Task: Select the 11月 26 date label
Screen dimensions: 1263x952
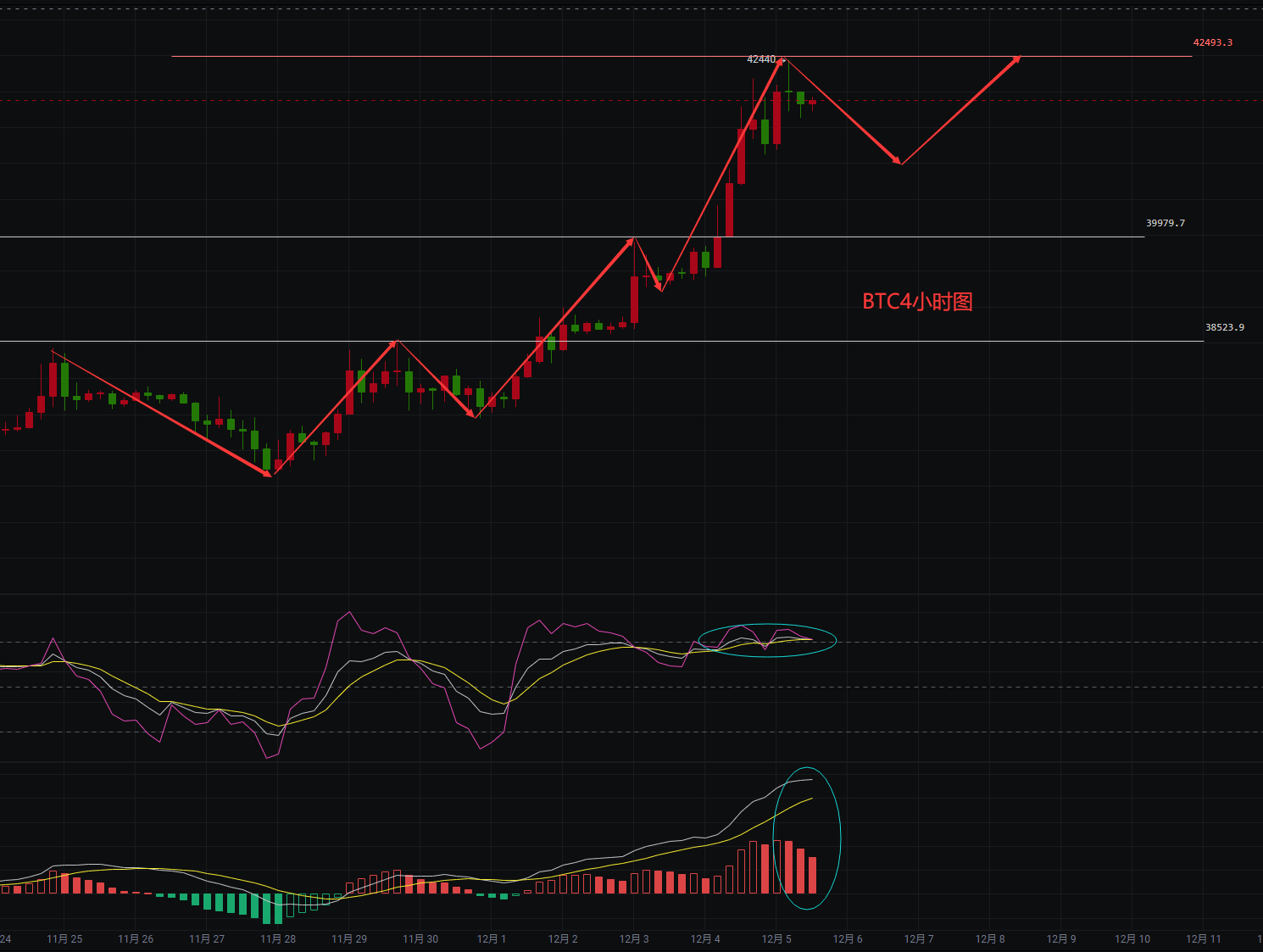Action: tap(136, 938)
